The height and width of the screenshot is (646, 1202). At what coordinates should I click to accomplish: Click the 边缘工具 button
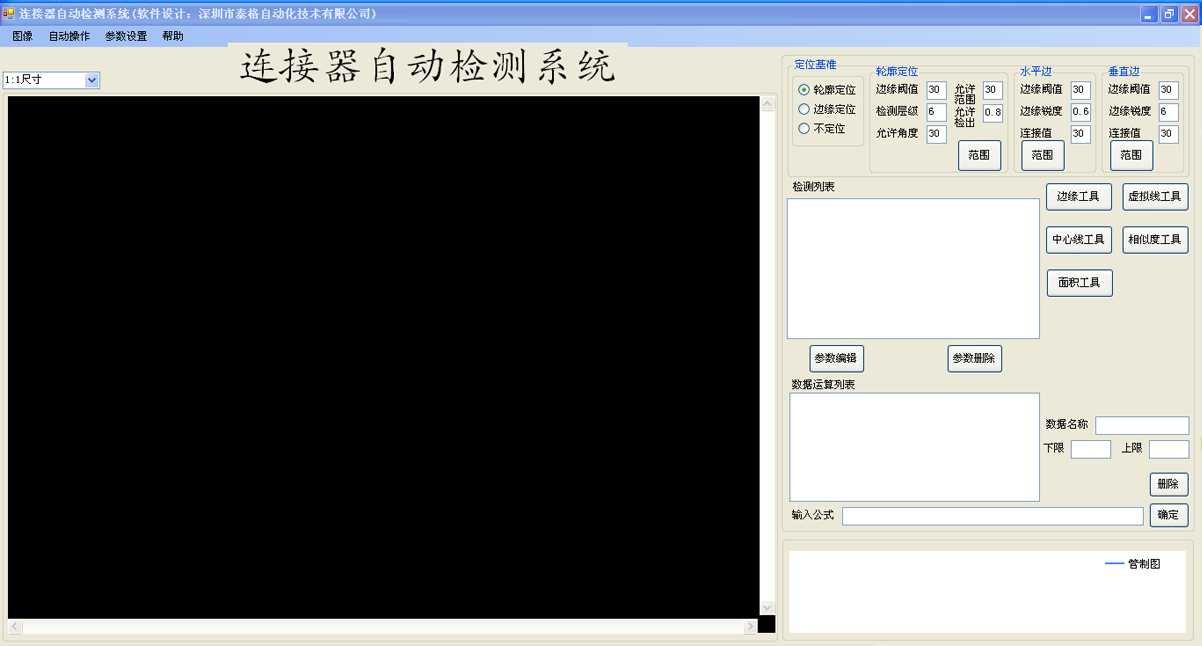pos(1079,197)
